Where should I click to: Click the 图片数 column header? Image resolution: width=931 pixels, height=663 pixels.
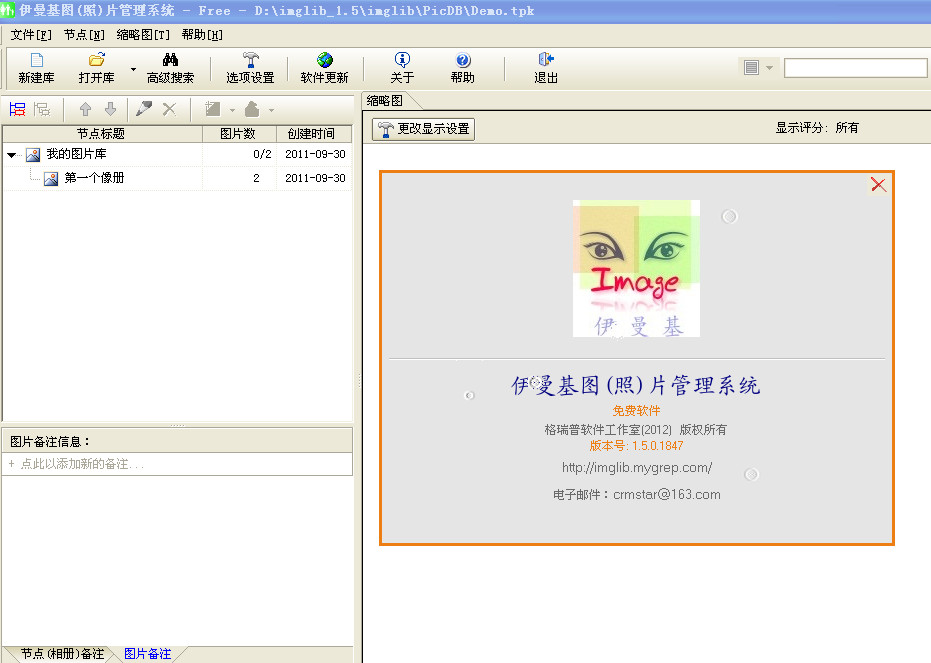pos(239,134)
